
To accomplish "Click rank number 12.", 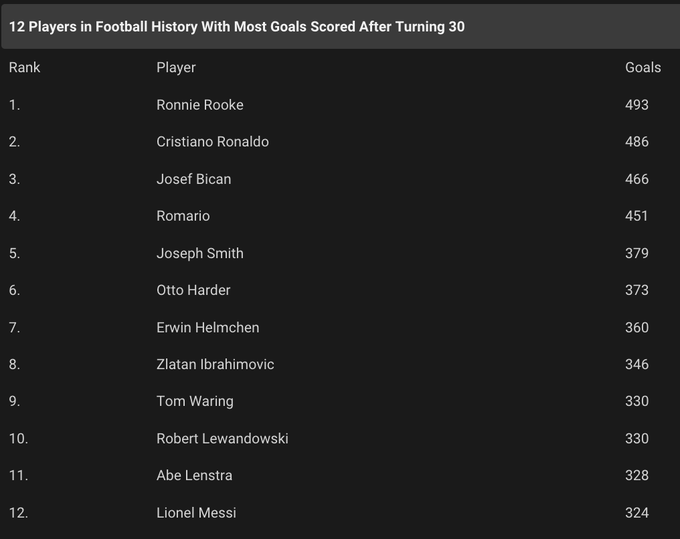I will coord(19,512).
